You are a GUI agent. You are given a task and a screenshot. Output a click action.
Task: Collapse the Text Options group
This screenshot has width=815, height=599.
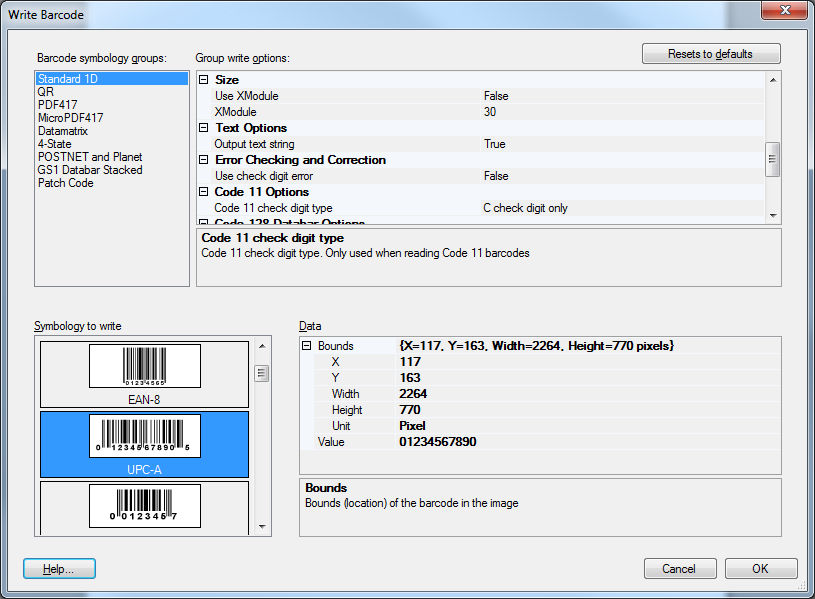[204, 128]
